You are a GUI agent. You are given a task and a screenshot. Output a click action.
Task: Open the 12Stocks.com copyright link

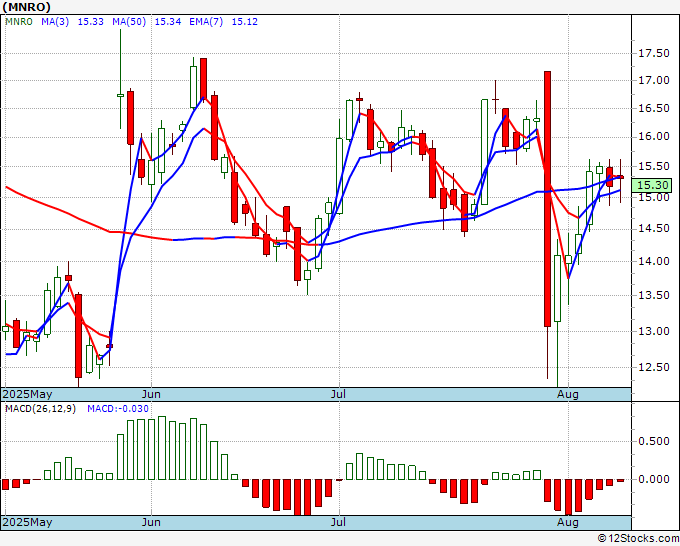point(638,539)
